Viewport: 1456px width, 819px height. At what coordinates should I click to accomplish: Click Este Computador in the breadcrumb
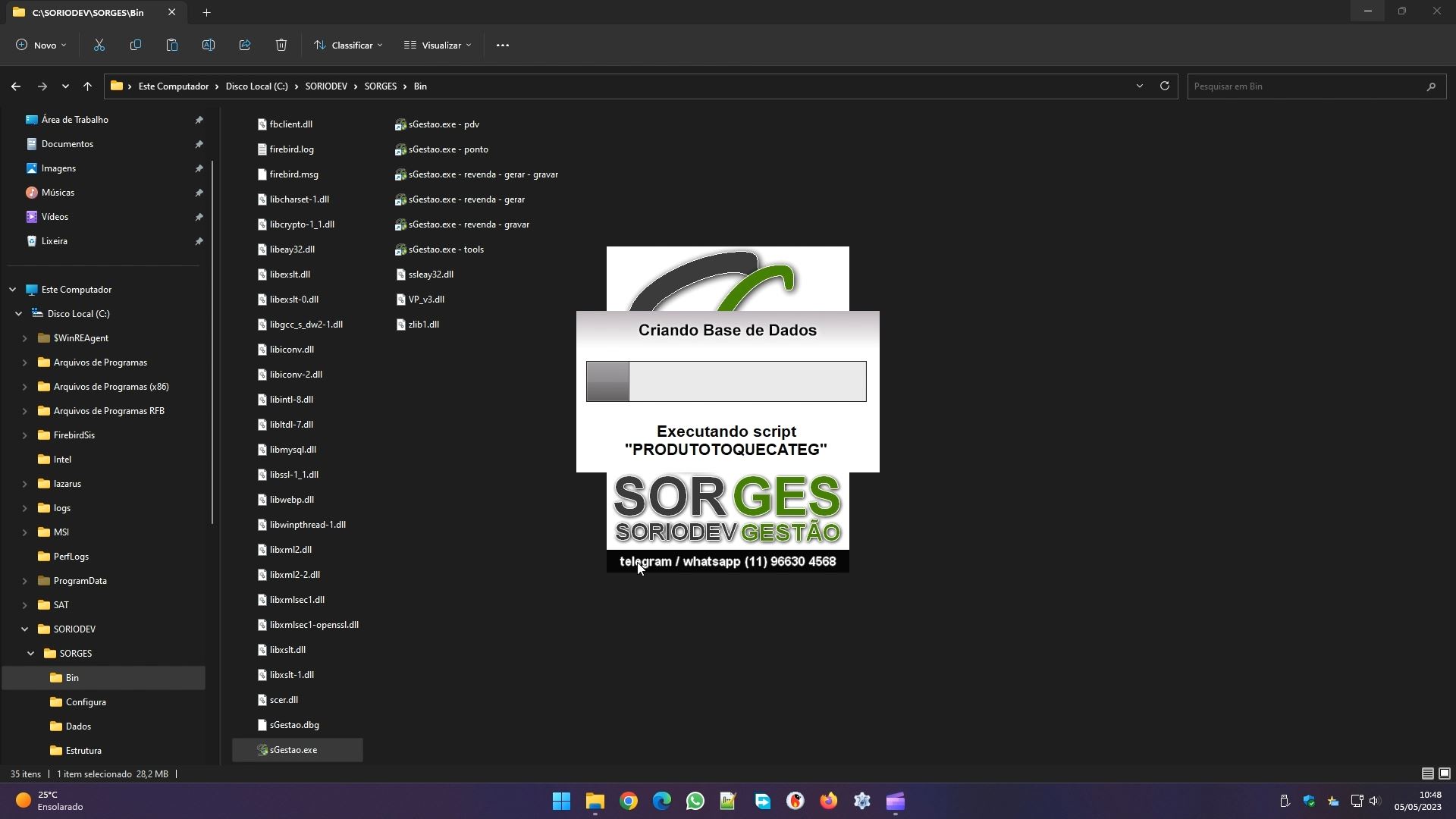pos(174,86)
